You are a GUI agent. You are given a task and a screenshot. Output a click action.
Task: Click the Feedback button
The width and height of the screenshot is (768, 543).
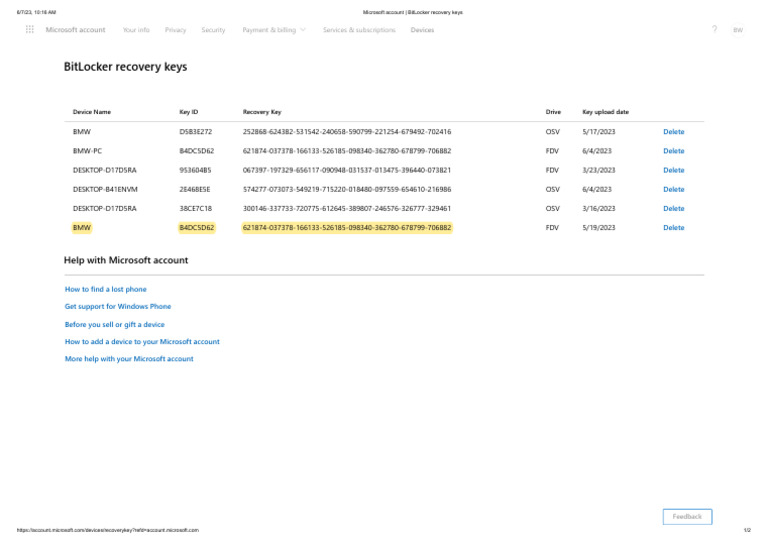687,517
